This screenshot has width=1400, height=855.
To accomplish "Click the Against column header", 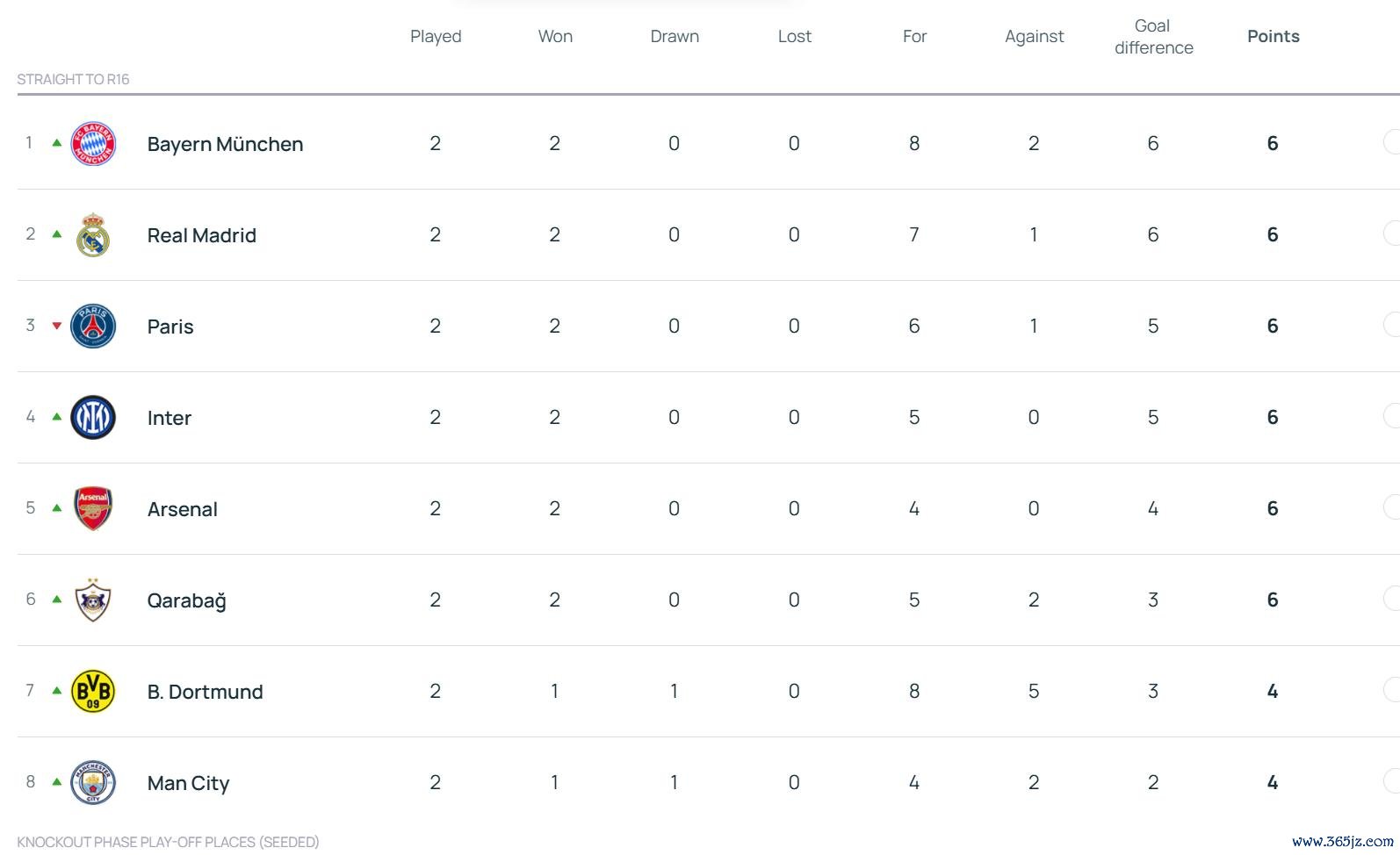I will (1034, 36).
